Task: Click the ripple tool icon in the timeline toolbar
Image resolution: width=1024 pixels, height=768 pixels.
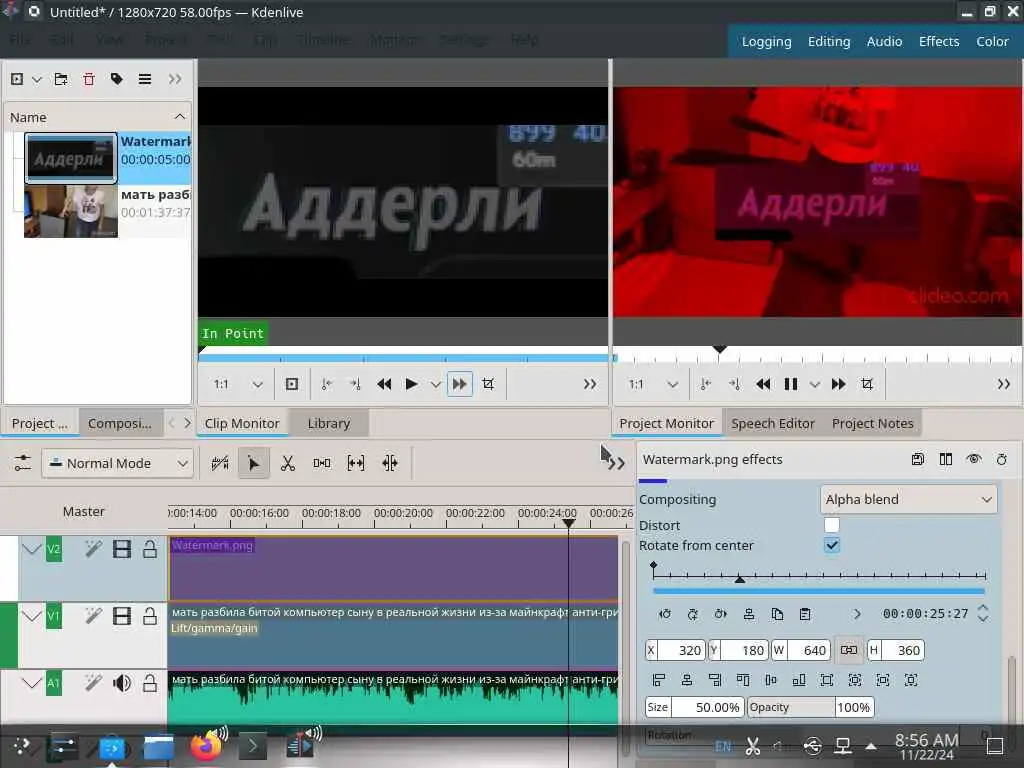Action: (x=390, y=463)
